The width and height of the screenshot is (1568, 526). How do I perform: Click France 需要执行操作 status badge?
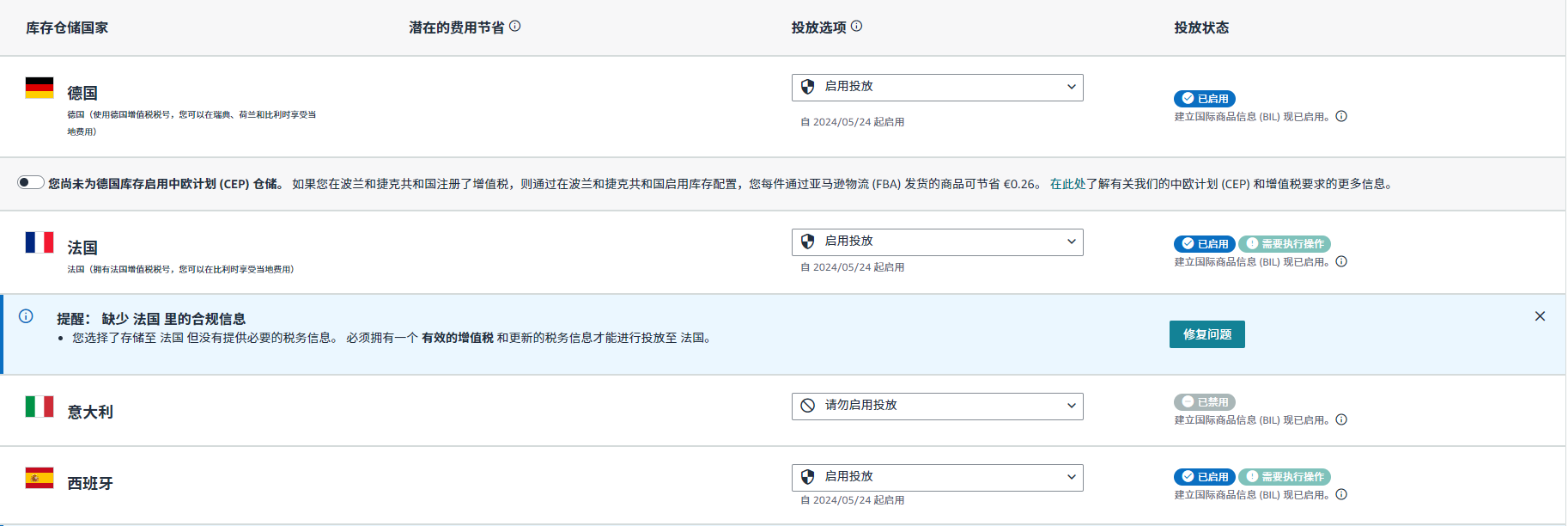(x=1285, y=244)
